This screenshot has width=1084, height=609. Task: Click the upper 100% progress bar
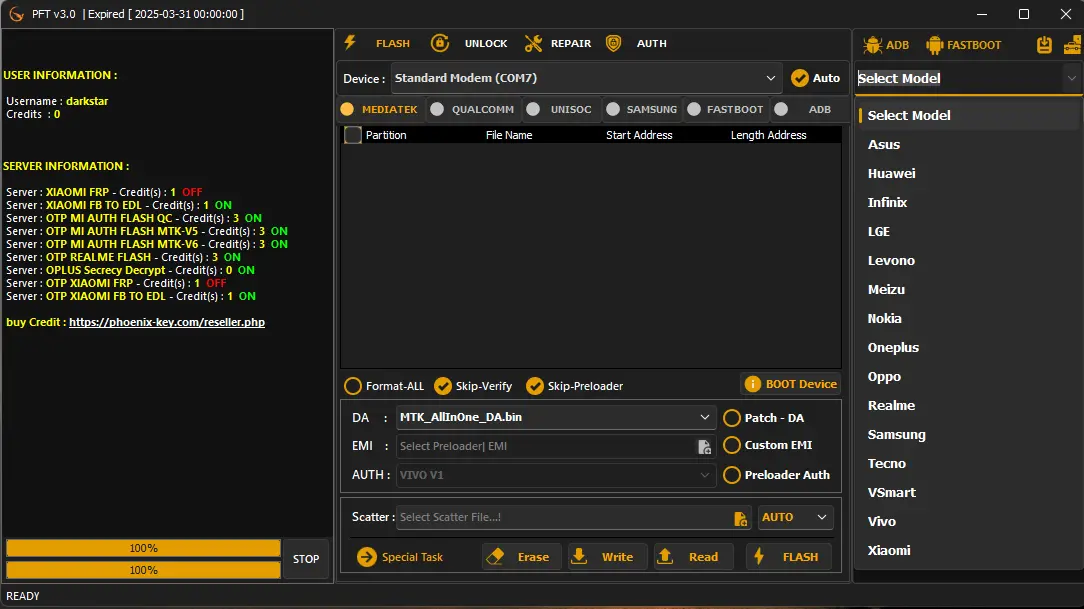click(143, 548)
